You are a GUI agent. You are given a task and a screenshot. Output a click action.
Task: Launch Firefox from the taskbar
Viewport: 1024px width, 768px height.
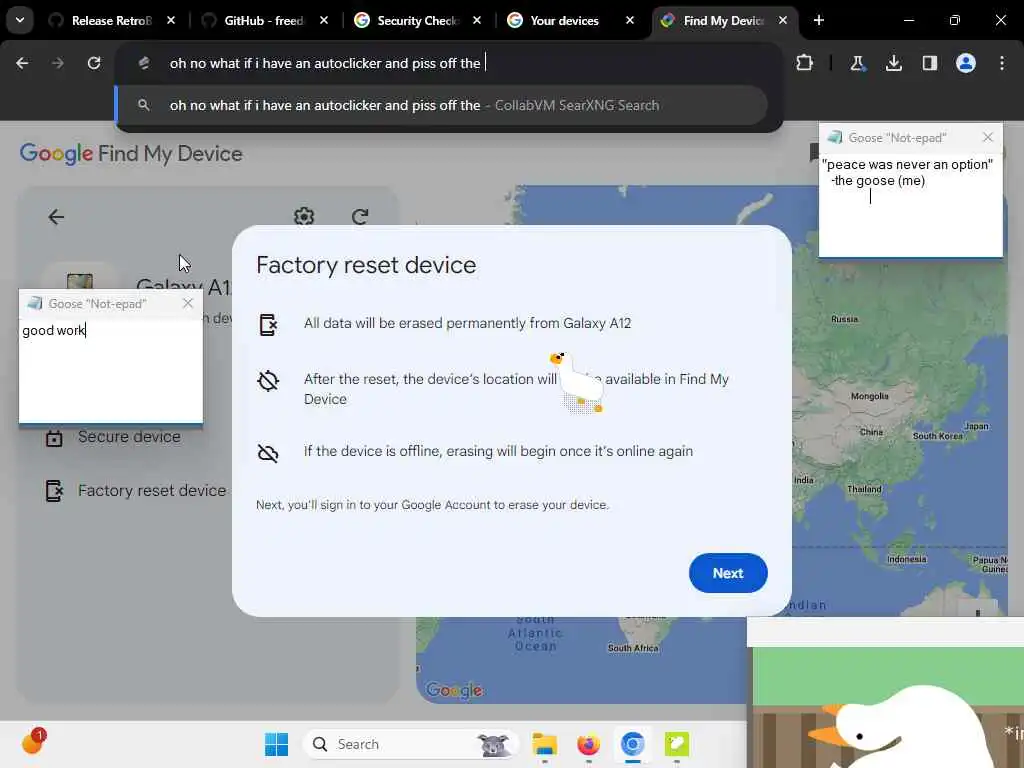588,744
